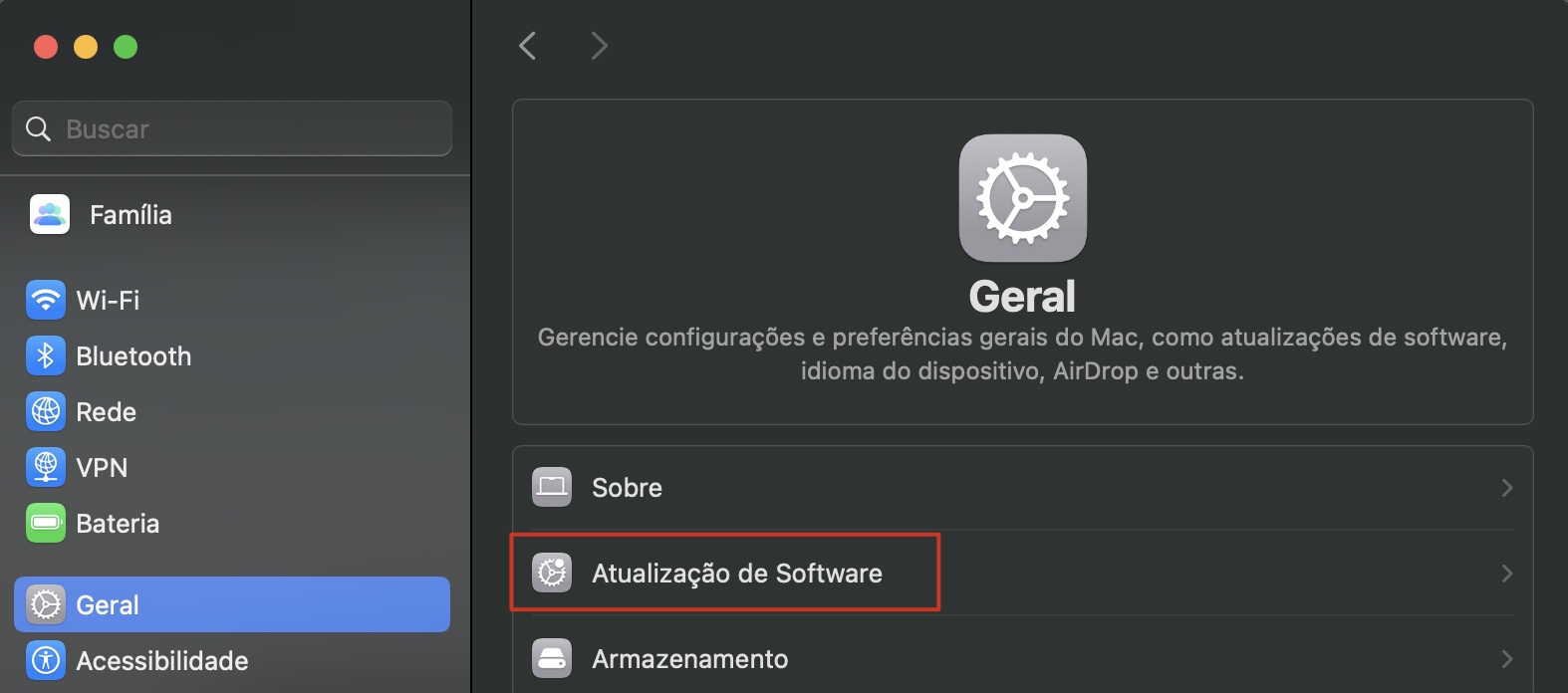Click the Geral gear icon in sidebar
The width and height of the screenshot is (1568, 693).
45,604
